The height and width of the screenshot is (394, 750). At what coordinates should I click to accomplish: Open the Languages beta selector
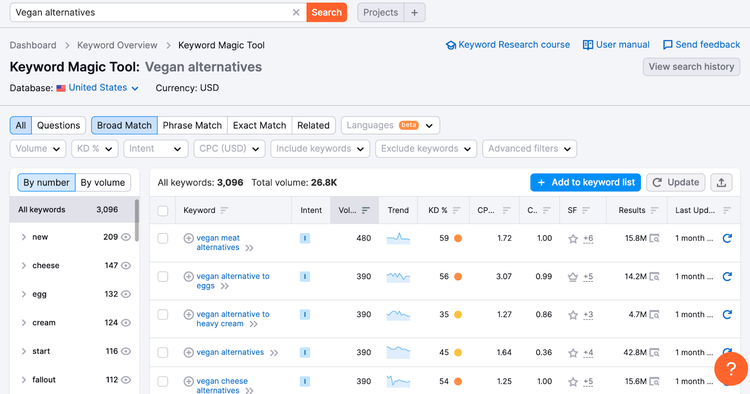tap(390, 125)
